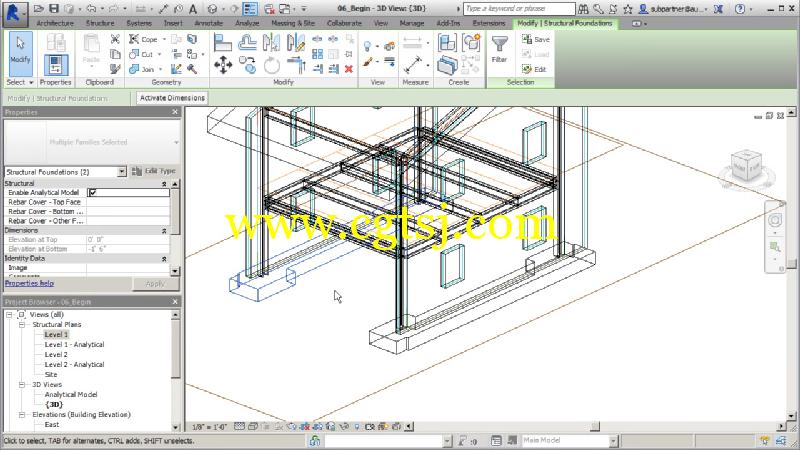Click the horizontal scrollbar thumb of the view
The image size is (800, 450).
click(x=595, y=427)
